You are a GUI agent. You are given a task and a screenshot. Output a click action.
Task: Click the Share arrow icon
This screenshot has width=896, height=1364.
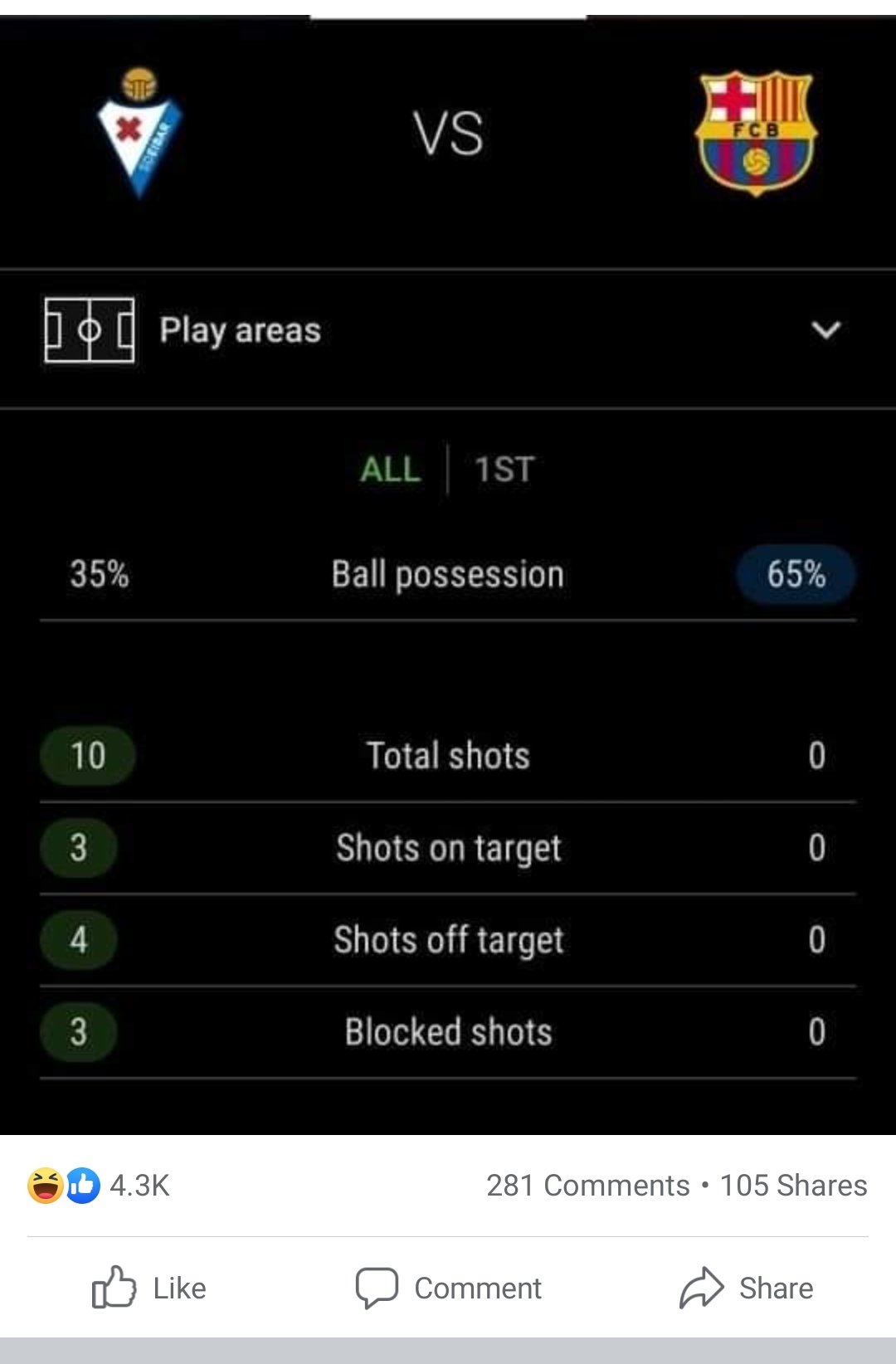(x=702, y=1288)
